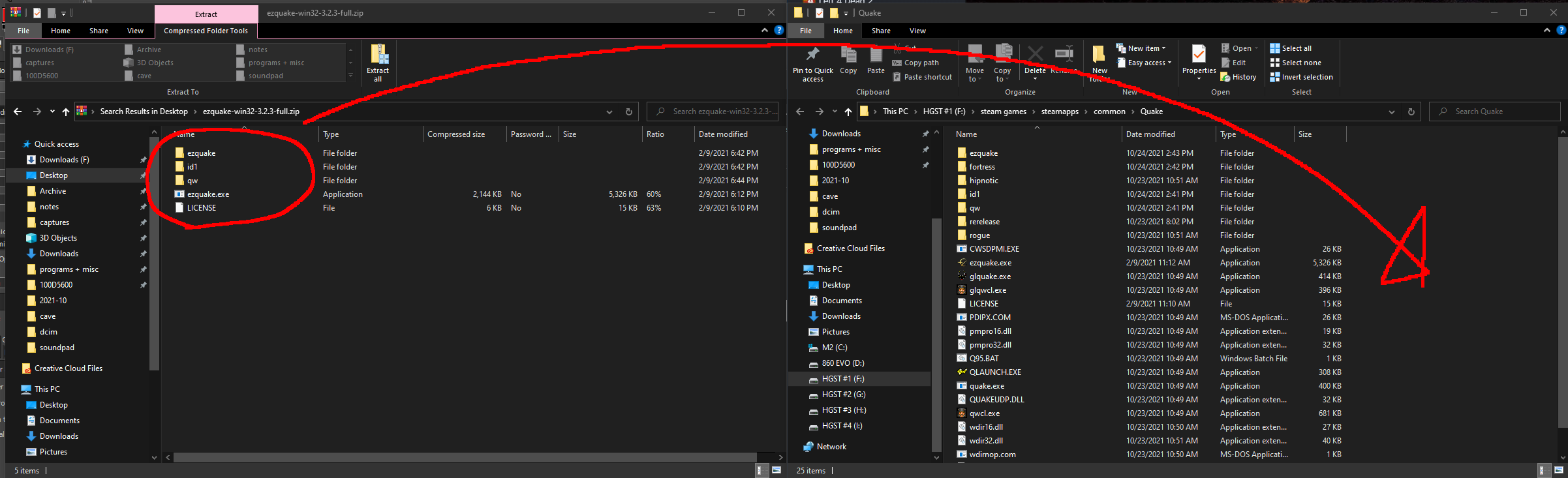The width and height of the screenshot is (1568, 478).
Task: Select QLAUNCH.EXE in the Quake folder
Action: click(x=995, y=372)
